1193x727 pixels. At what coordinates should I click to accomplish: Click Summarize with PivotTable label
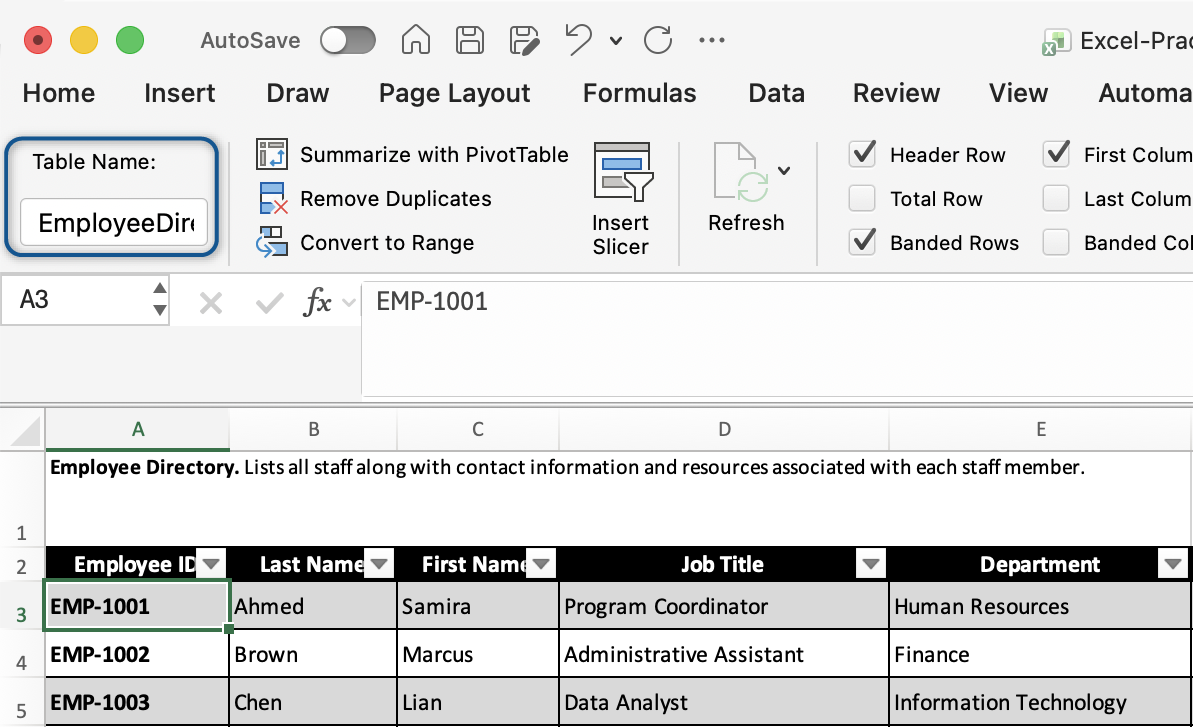(434, 154)
